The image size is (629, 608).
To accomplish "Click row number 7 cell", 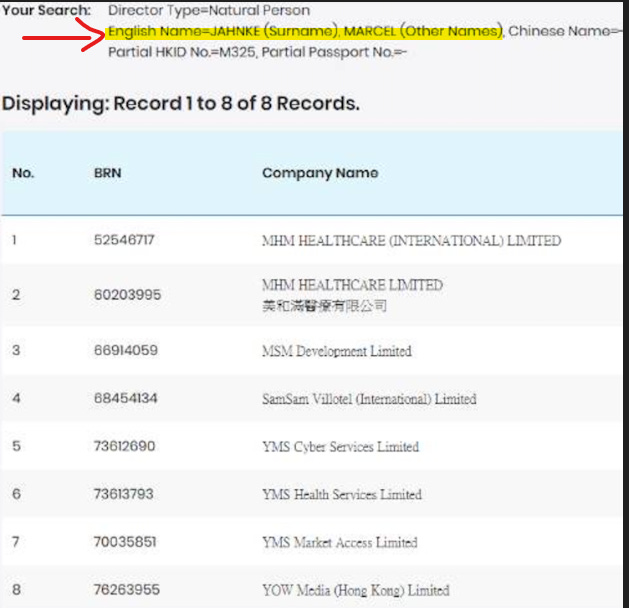I will [16, 542].
